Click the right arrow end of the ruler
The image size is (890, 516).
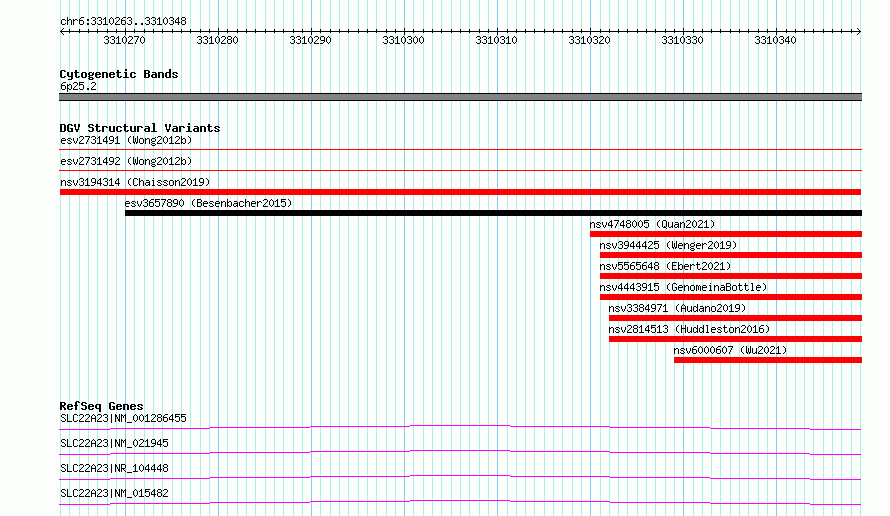[859, 32]
